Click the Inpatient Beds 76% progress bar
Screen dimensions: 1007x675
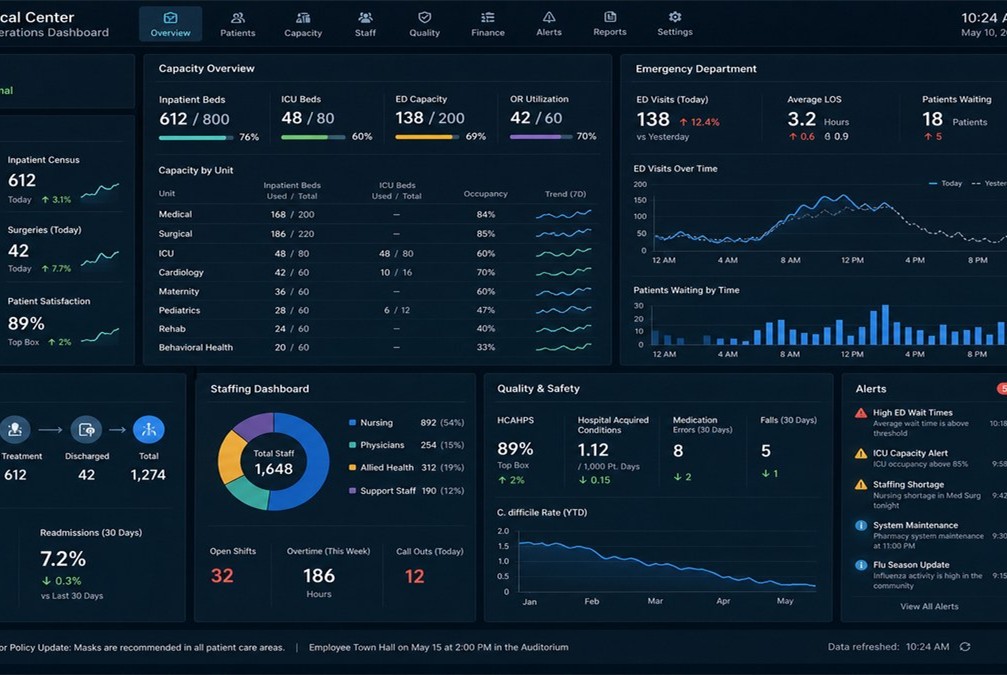(x=197, y=137)
